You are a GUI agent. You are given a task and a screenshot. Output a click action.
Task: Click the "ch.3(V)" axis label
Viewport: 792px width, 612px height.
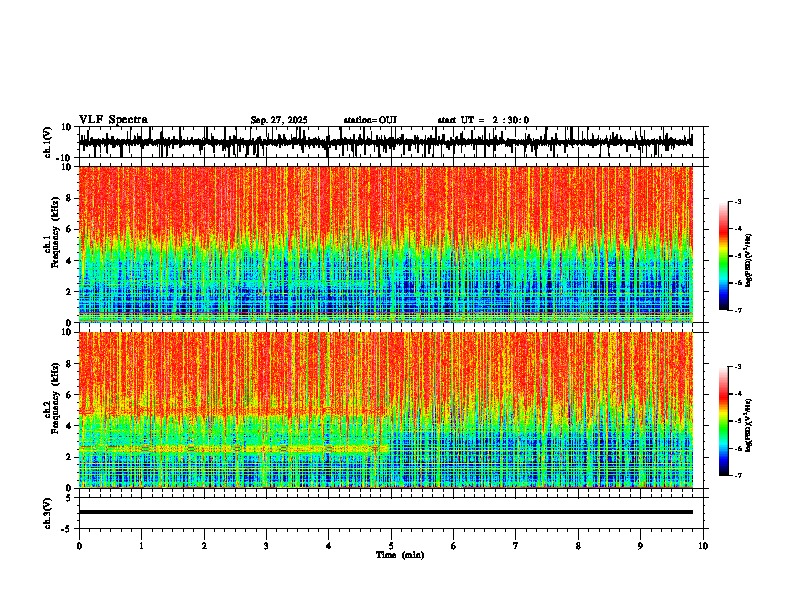click(48, 513)
